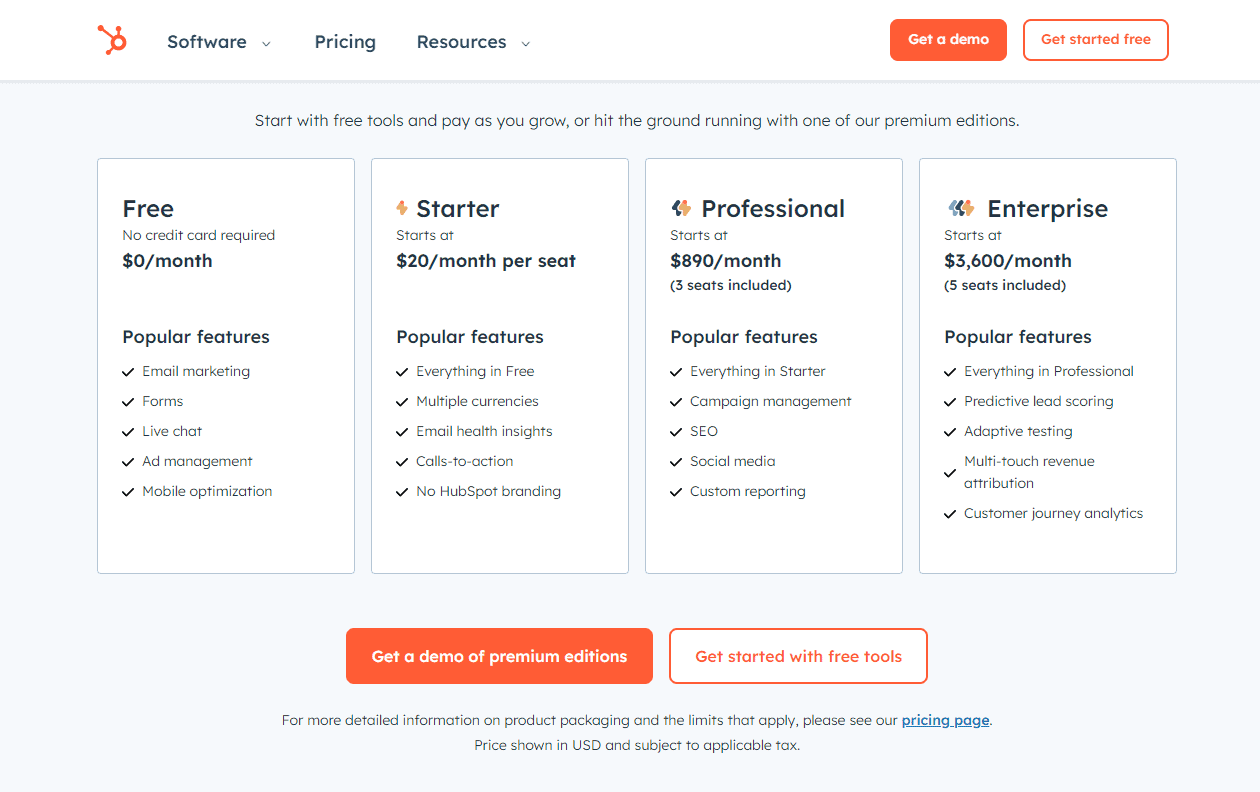The image size is (1260, 792).
Task: Open the Pricing nav item
Action: coord(345,42)
